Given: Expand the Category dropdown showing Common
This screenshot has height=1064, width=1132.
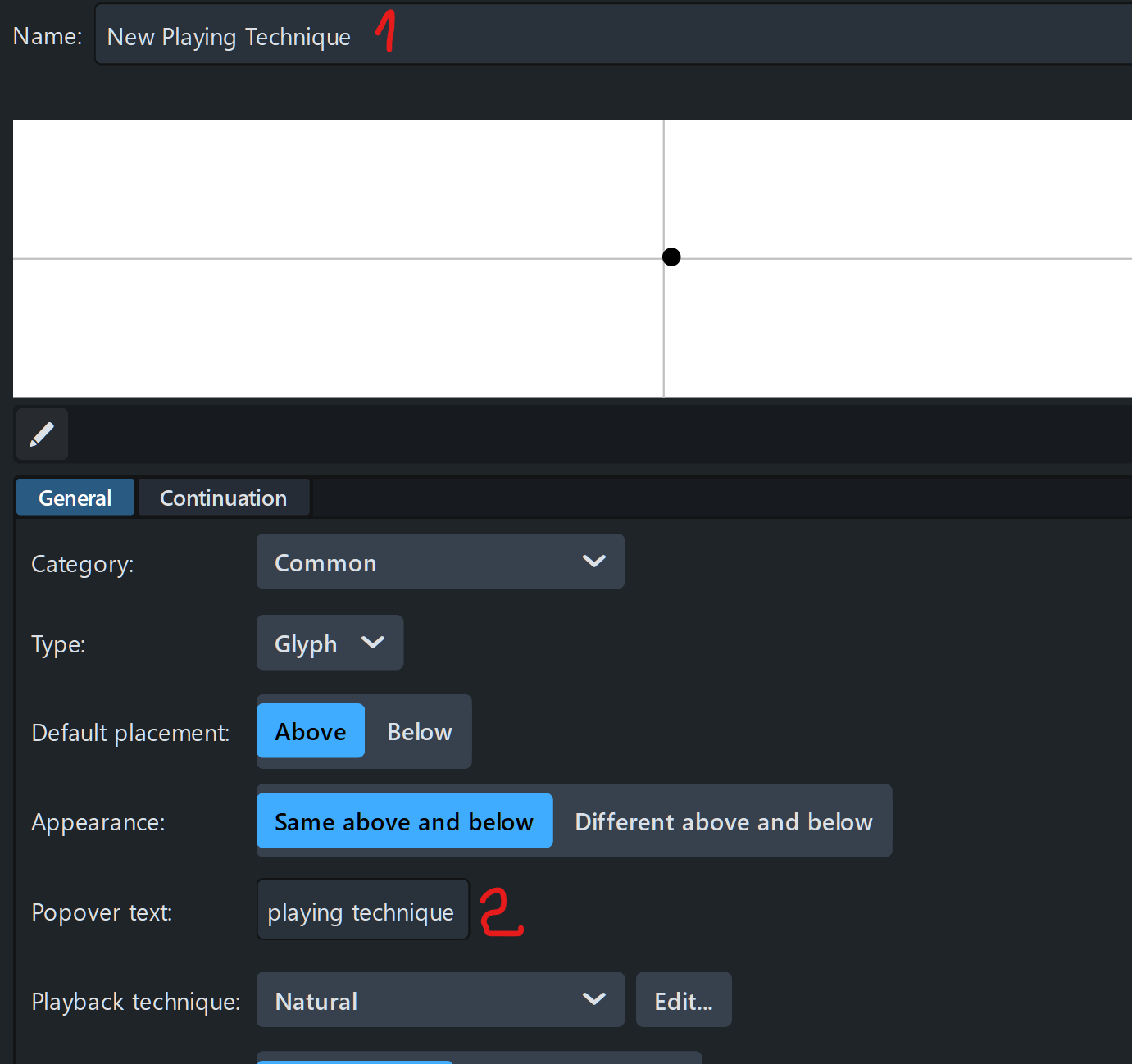Looking at the screenshot, I should (x=440, y=562).
